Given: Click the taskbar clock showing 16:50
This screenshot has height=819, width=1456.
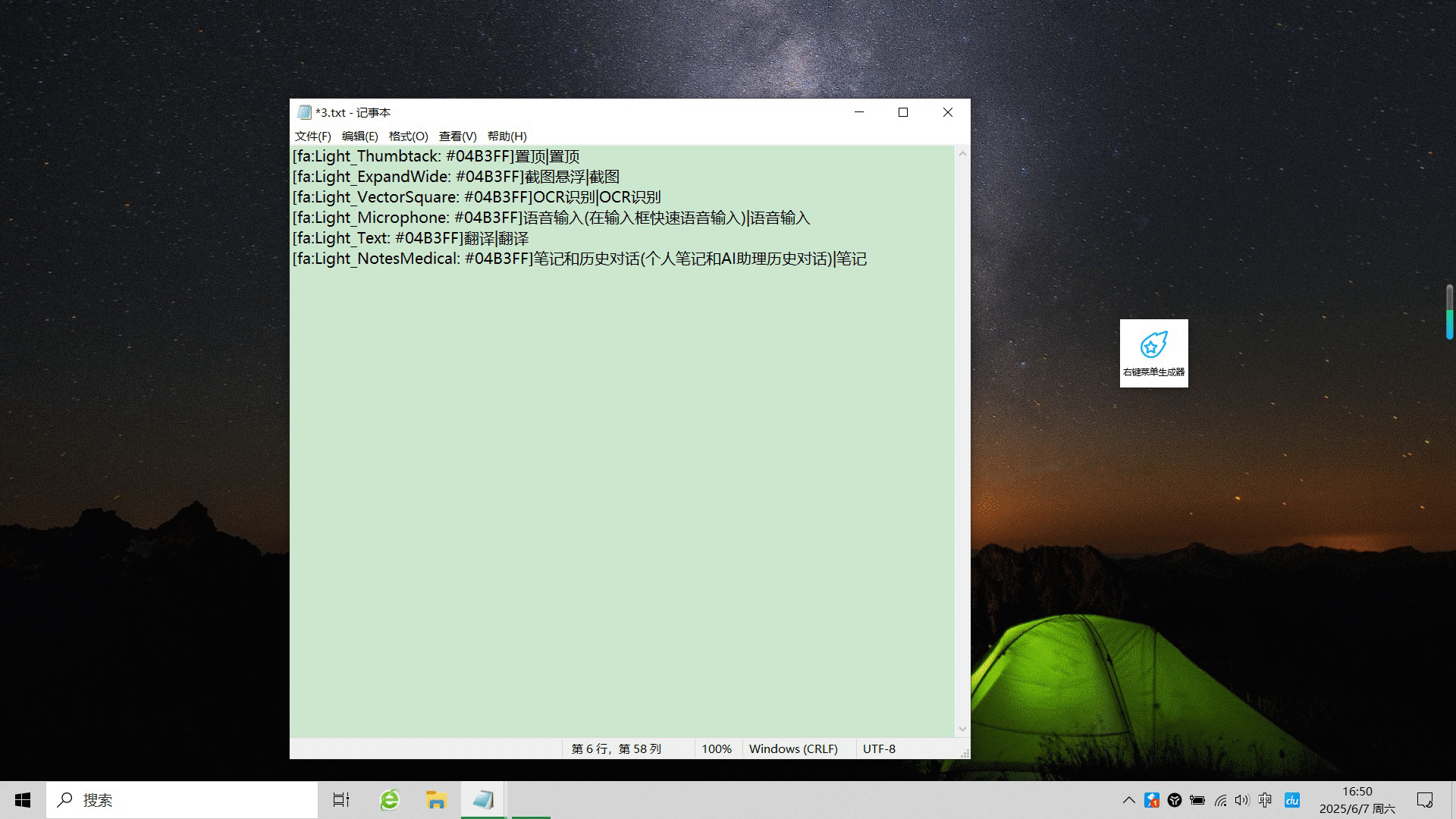Looking at the screenshot, I should [1357, 800].
